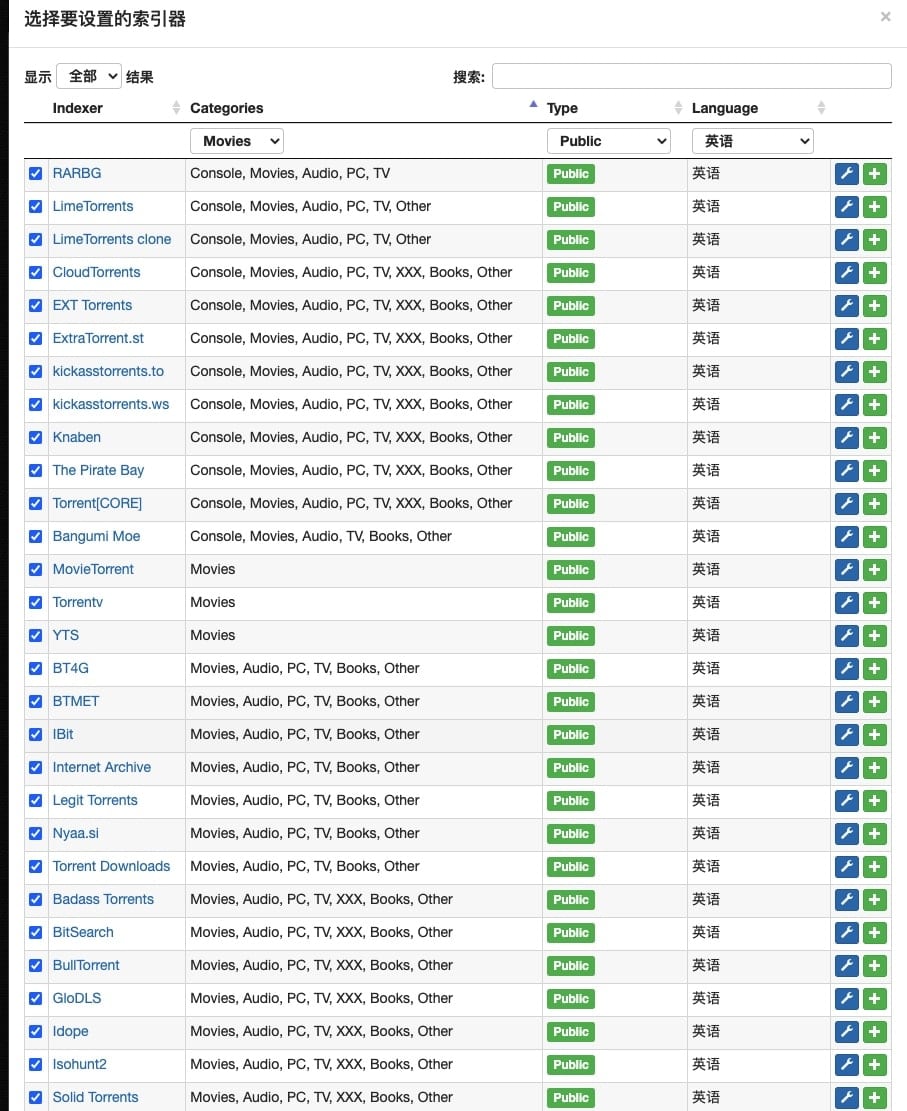Open the 显示 全部 results count selector
The height and width of the screenshot is (1111, 907).
pyautogui.click(x=89, y=76)
